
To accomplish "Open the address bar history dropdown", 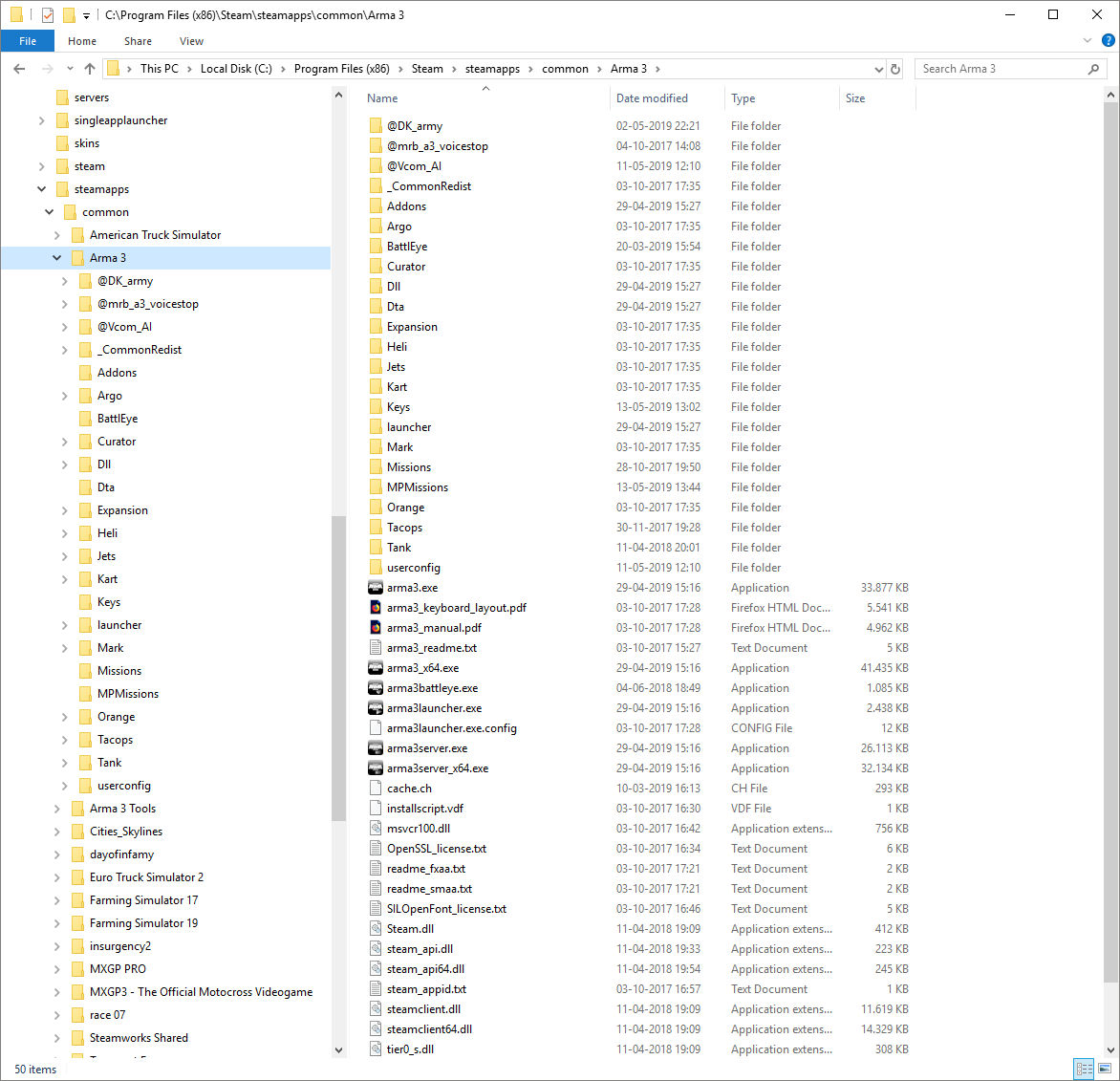I will pyautogui.click(x=878, y=69).
